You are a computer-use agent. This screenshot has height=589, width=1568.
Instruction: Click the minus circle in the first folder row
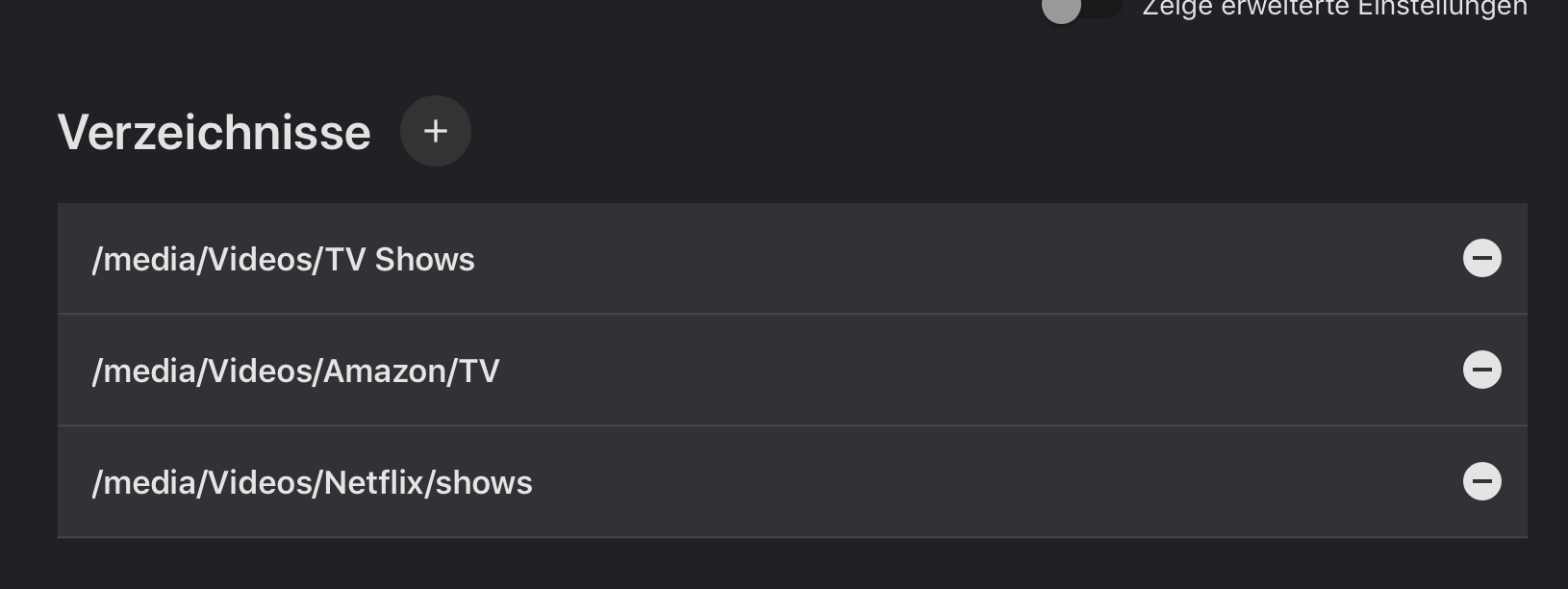point(1482,258)
